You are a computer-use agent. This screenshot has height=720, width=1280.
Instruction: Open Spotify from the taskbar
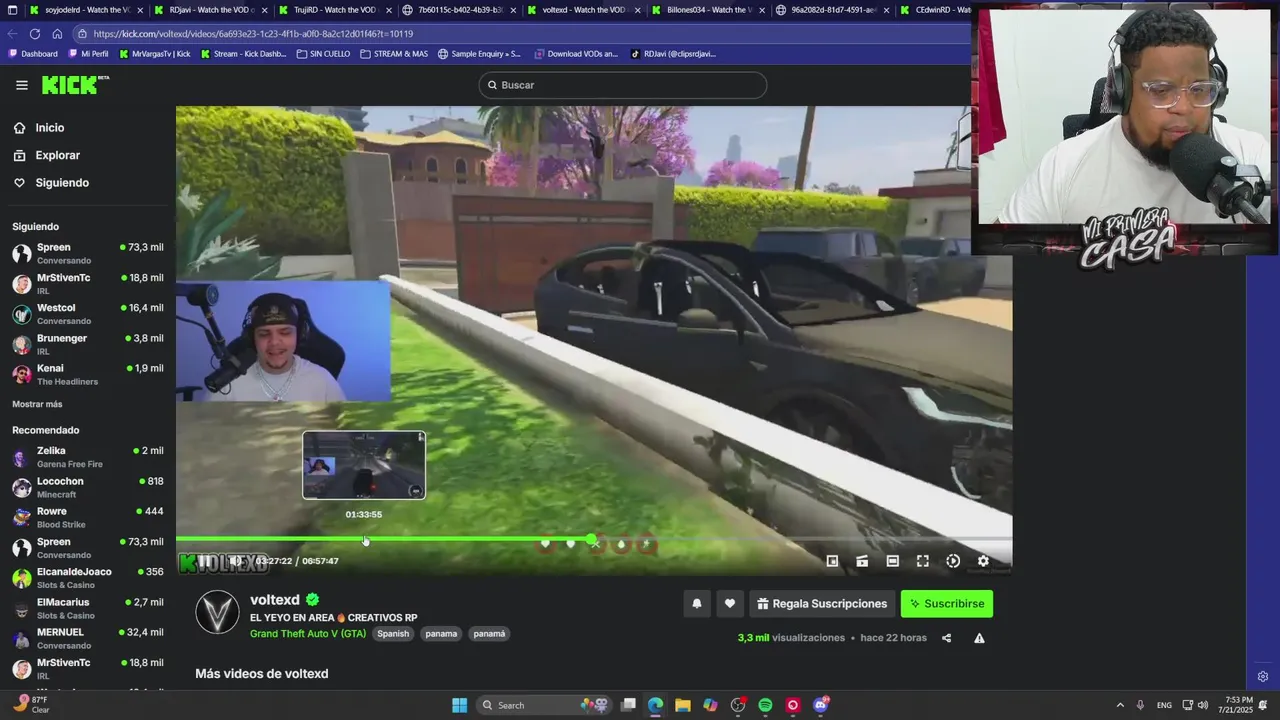pos(765,705)
